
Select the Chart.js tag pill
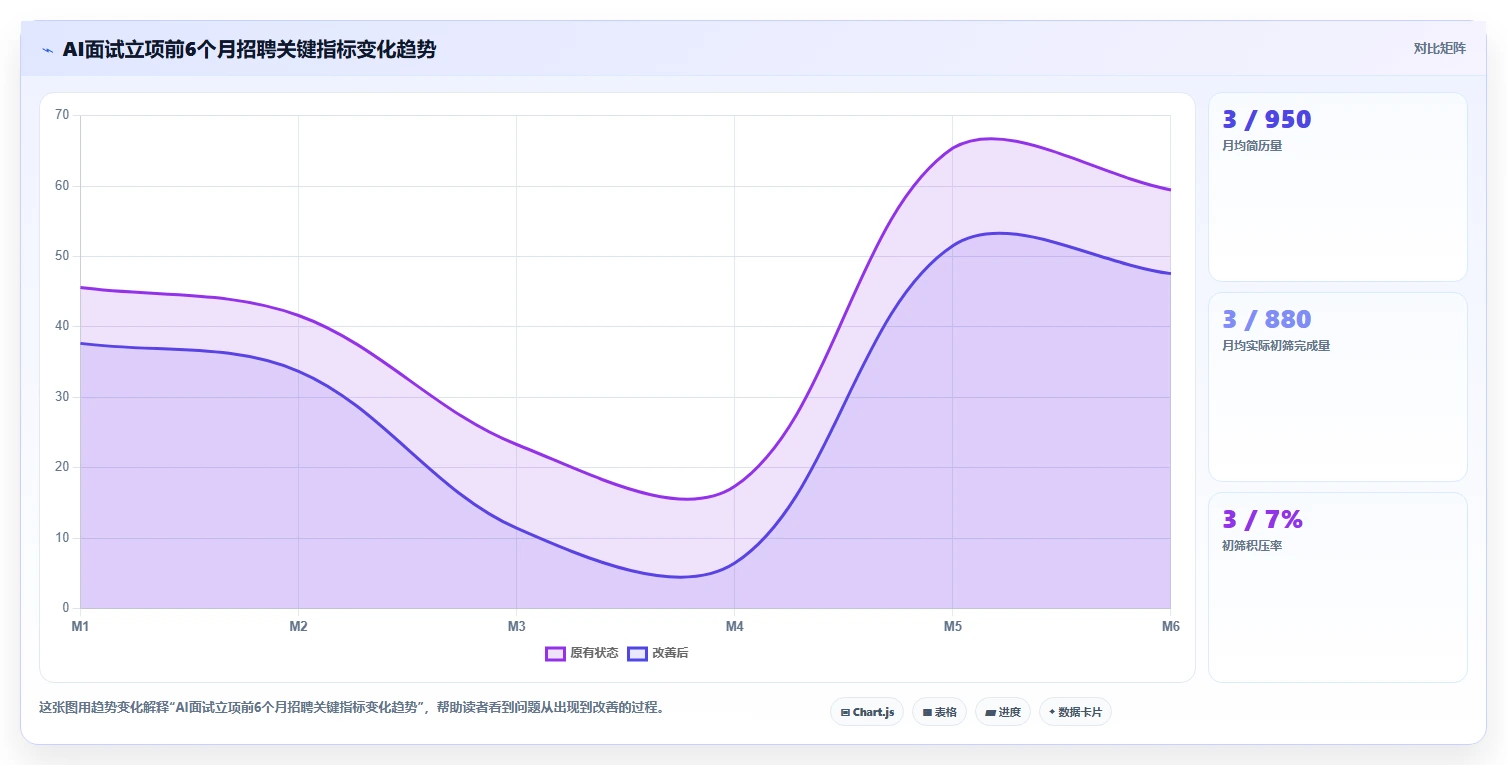pyautogui.click(x=867, y=712)
